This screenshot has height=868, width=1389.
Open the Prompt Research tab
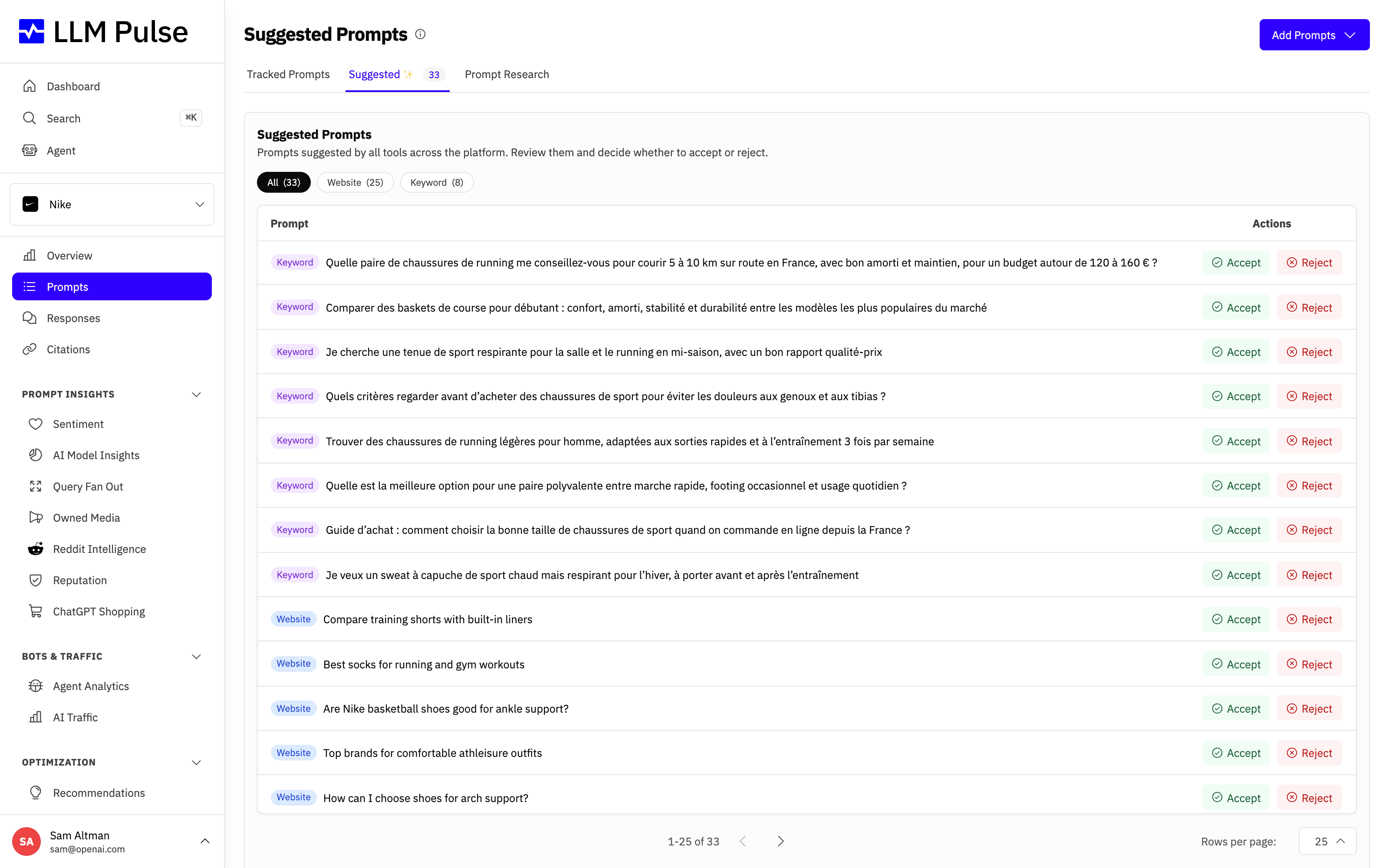point(507,74)
